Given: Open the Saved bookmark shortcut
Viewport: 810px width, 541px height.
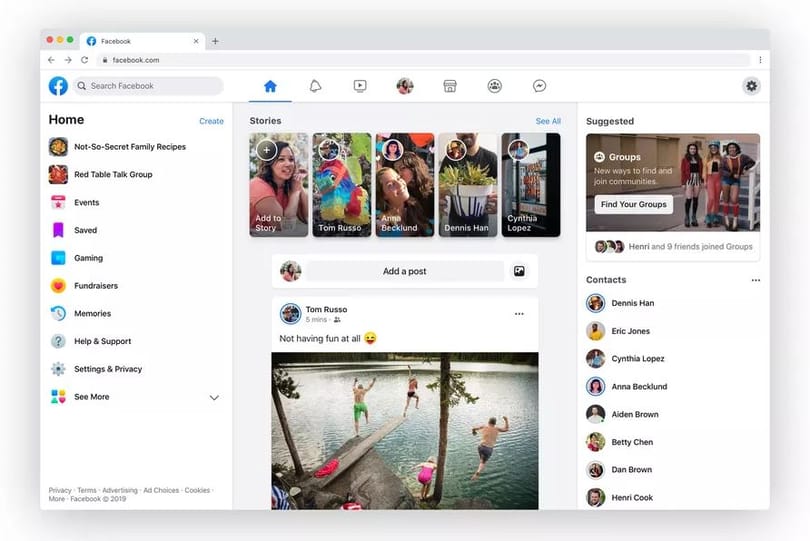Looking at the screenshot, I should (73, 230).
